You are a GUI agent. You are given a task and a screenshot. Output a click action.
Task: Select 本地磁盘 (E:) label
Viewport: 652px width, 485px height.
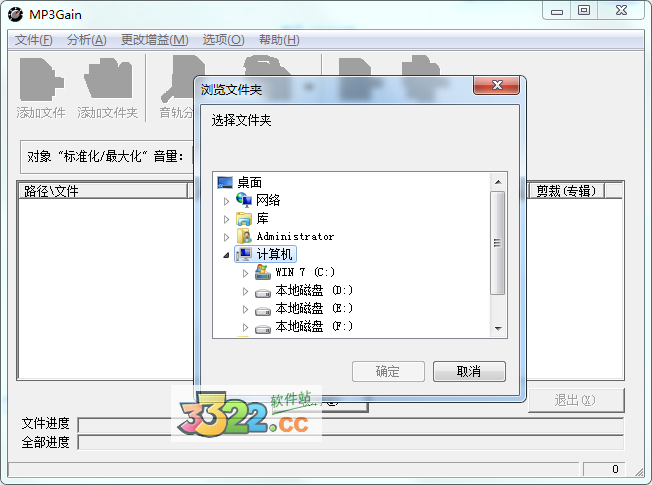click(314, 308)
